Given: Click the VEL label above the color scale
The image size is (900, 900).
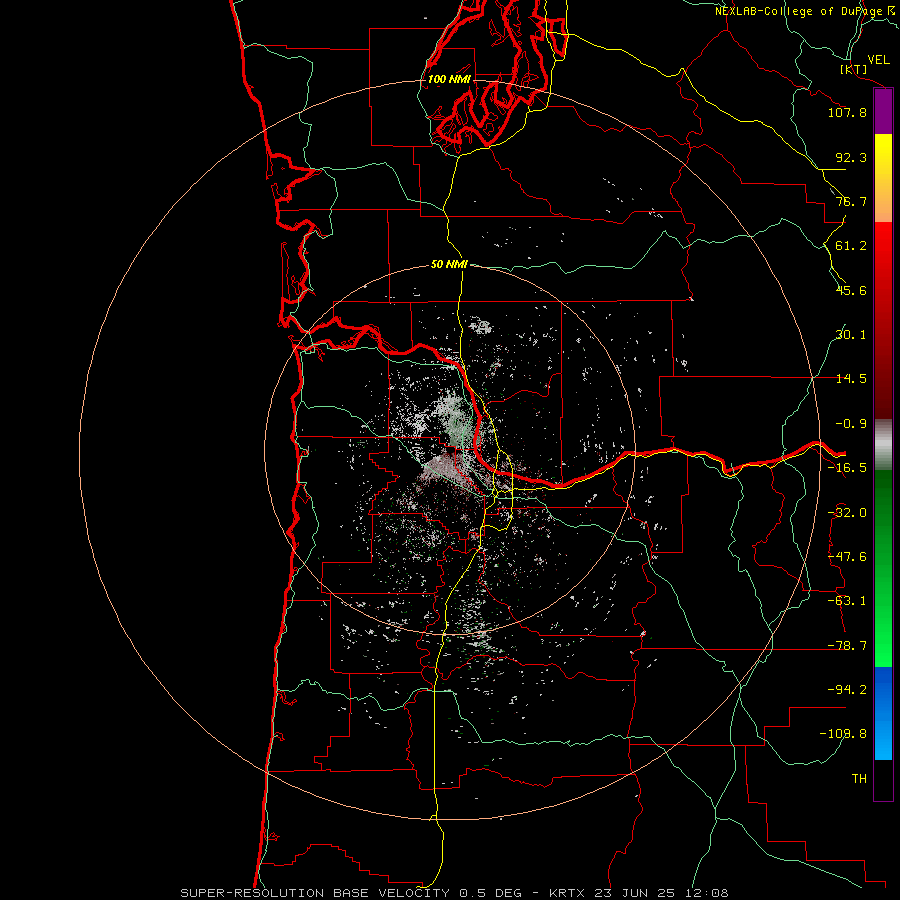Looking at the screenshot, I should point(878,60).
